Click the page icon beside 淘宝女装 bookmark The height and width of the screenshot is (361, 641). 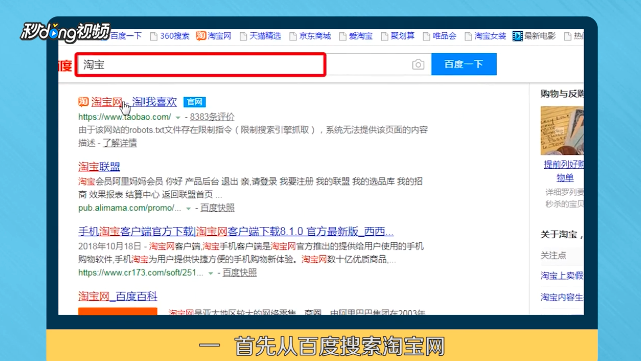coord(468,36)
